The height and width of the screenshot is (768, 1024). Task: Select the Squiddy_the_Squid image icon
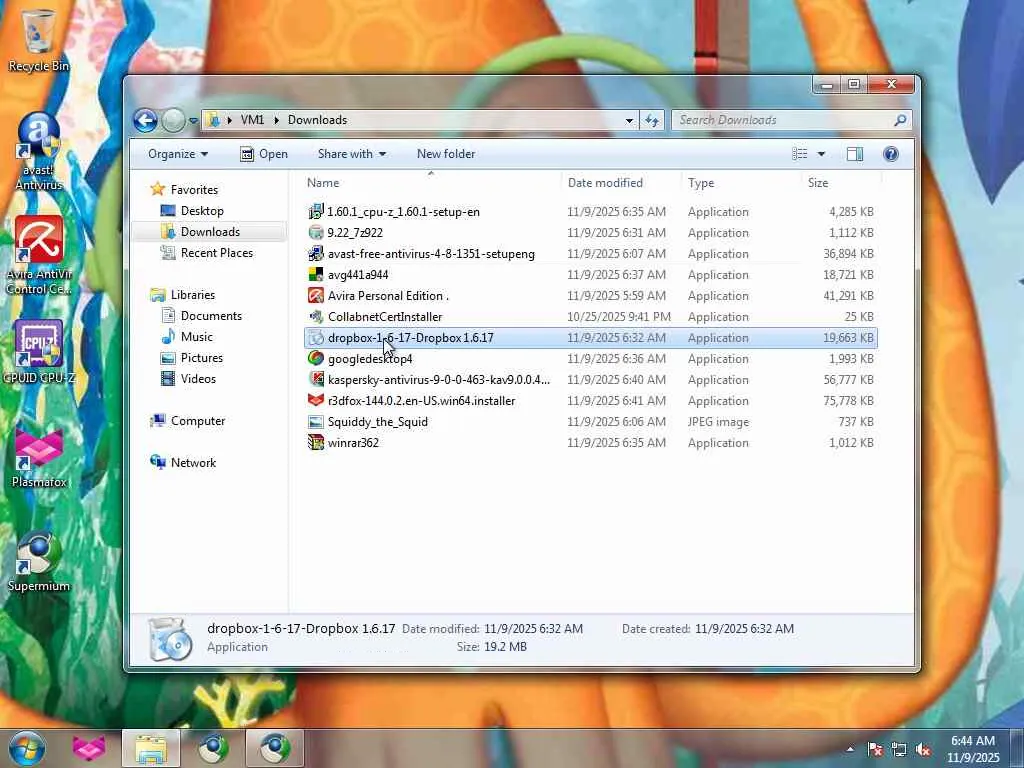click(316, 422)
